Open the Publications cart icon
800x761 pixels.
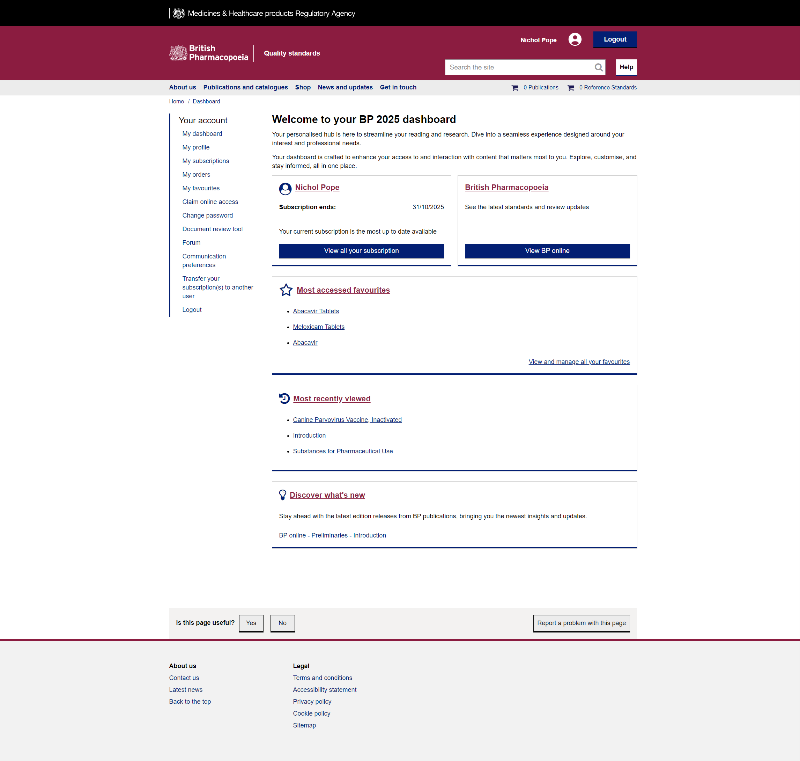coord(515,88)
